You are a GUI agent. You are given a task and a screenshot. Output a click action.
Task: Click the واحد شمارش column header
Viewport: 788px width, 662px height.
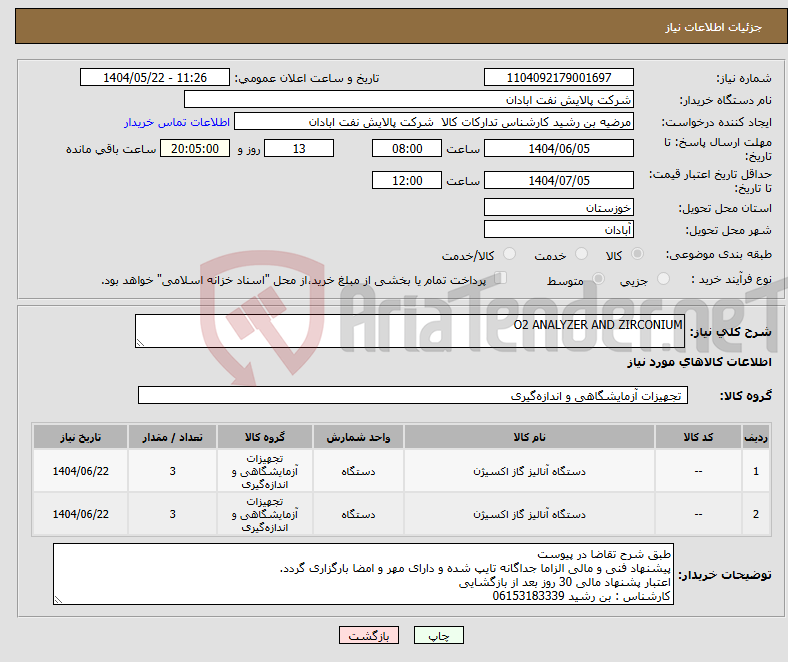coord(358,437)
